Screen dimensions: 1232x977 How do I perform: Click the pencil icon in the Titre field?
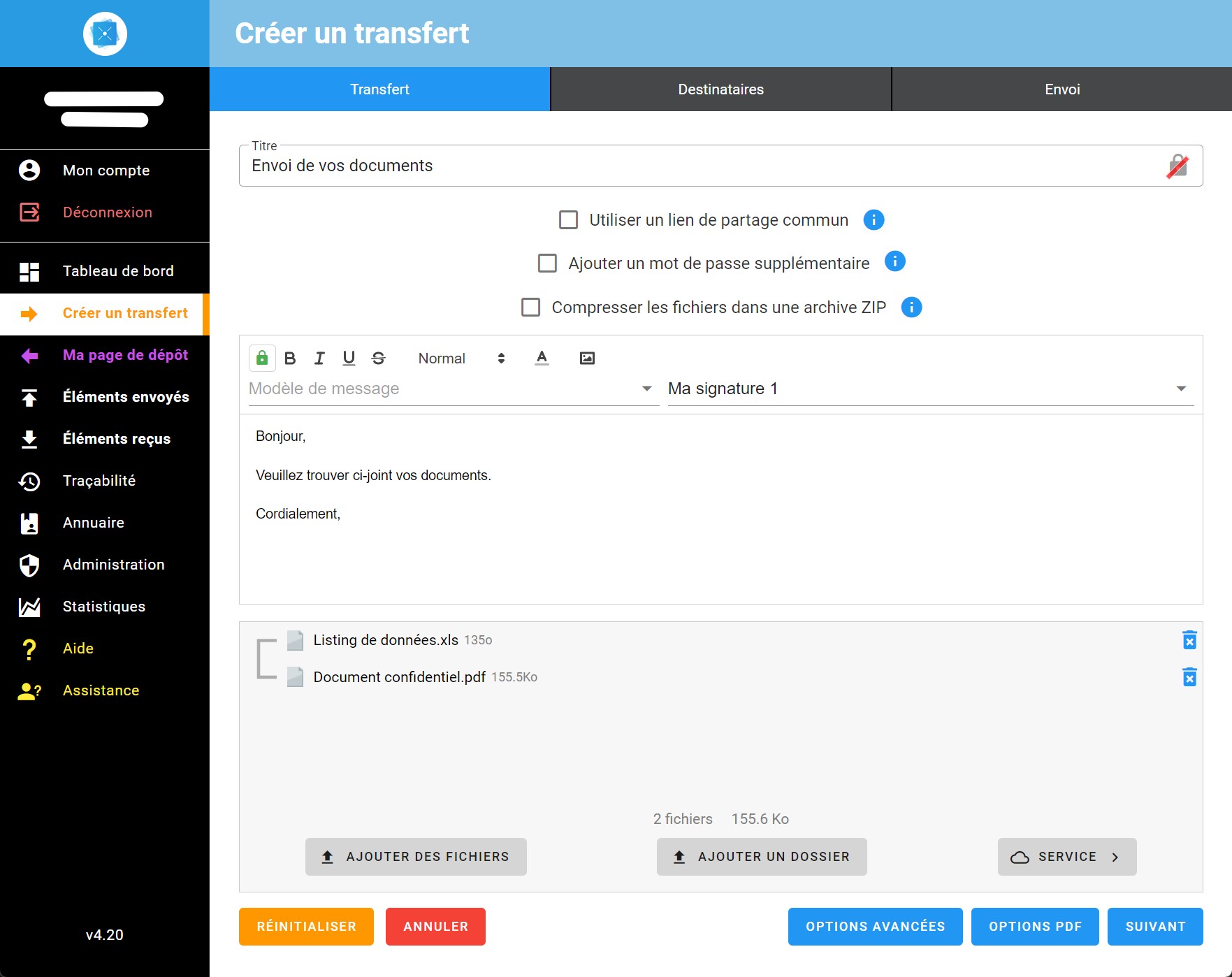click(x=1177, y=166)
